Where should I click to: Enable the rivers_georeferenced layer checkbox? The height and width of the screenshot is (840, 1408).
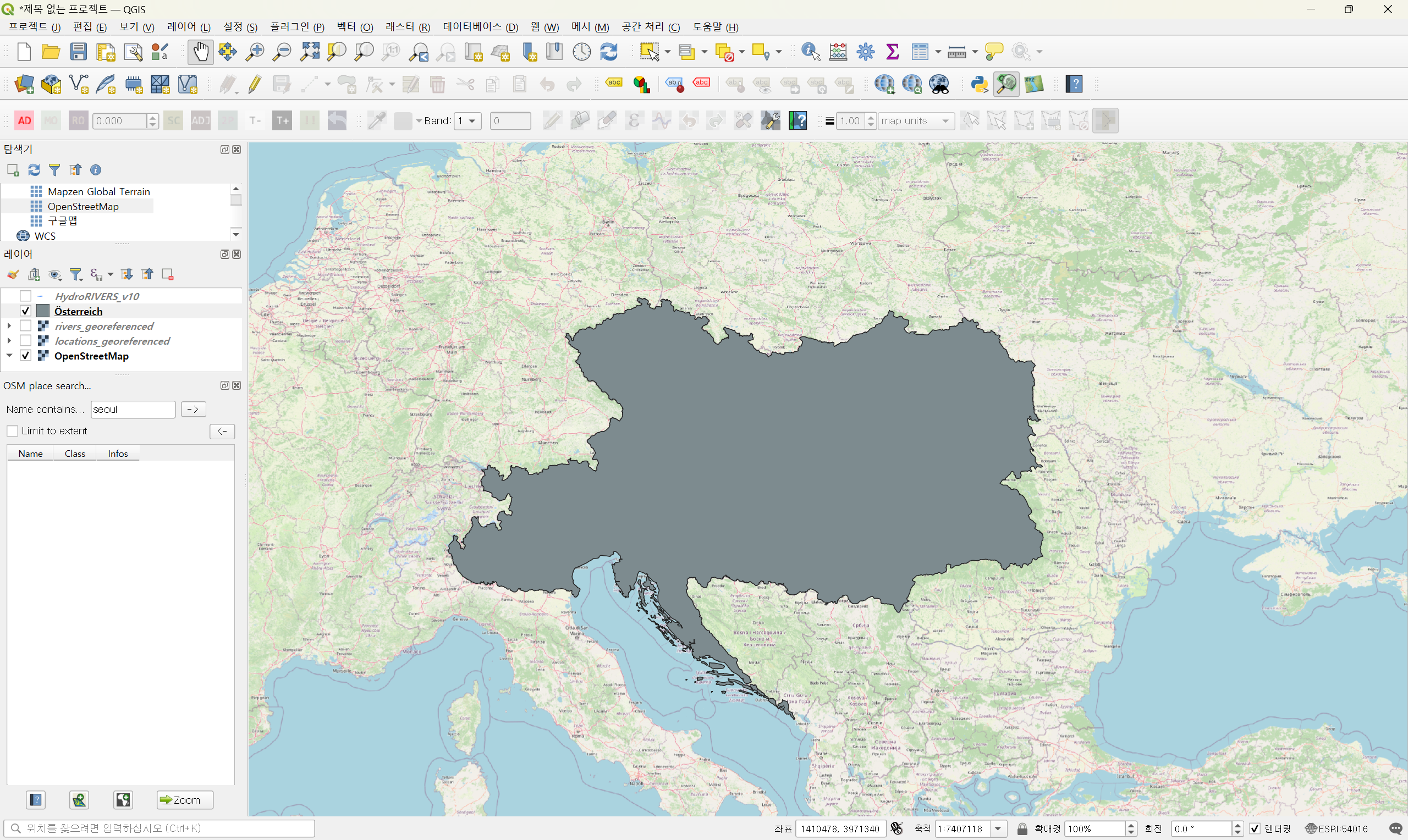[25, 325]
